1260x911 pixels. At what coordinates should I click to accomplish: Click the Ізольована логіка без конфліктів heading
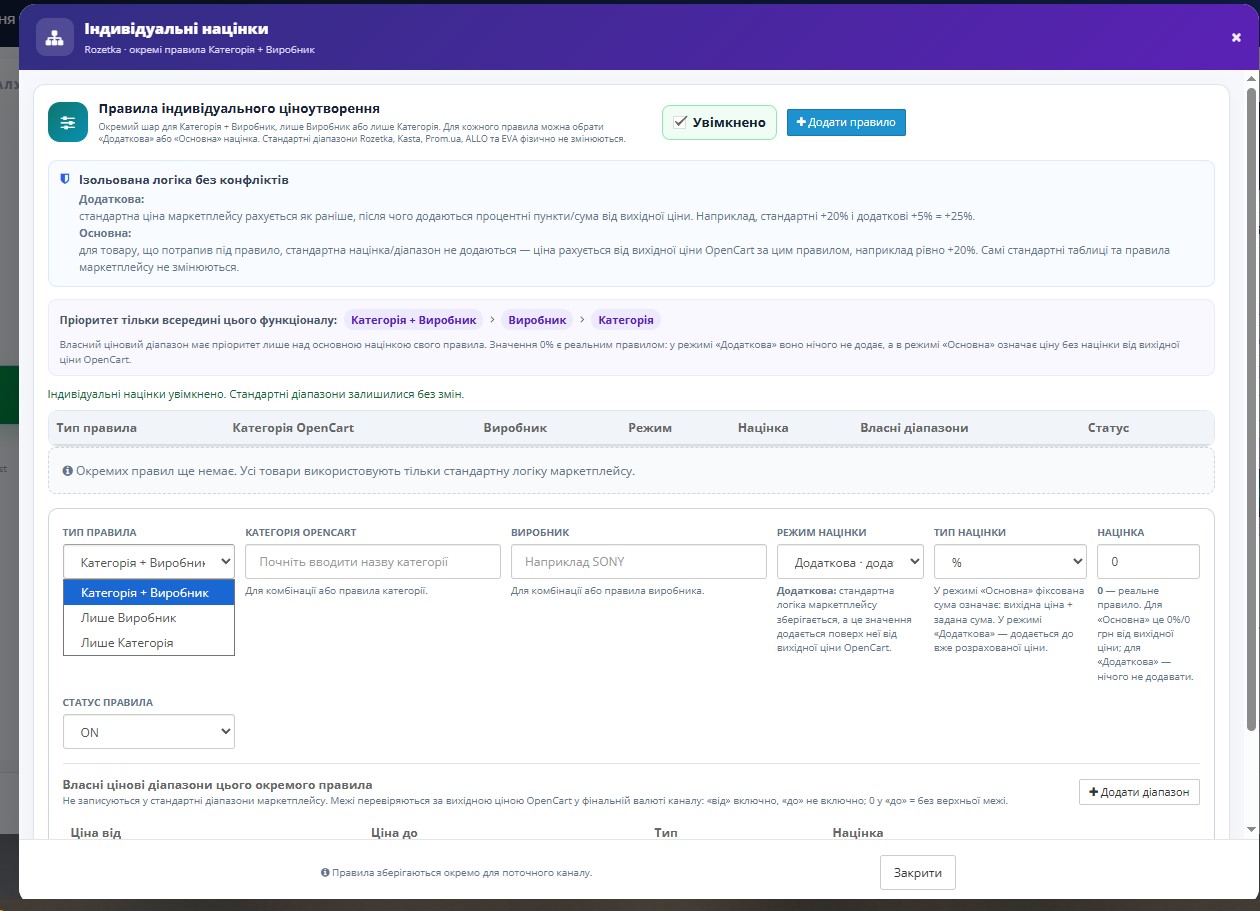click(x=184, y=180)
